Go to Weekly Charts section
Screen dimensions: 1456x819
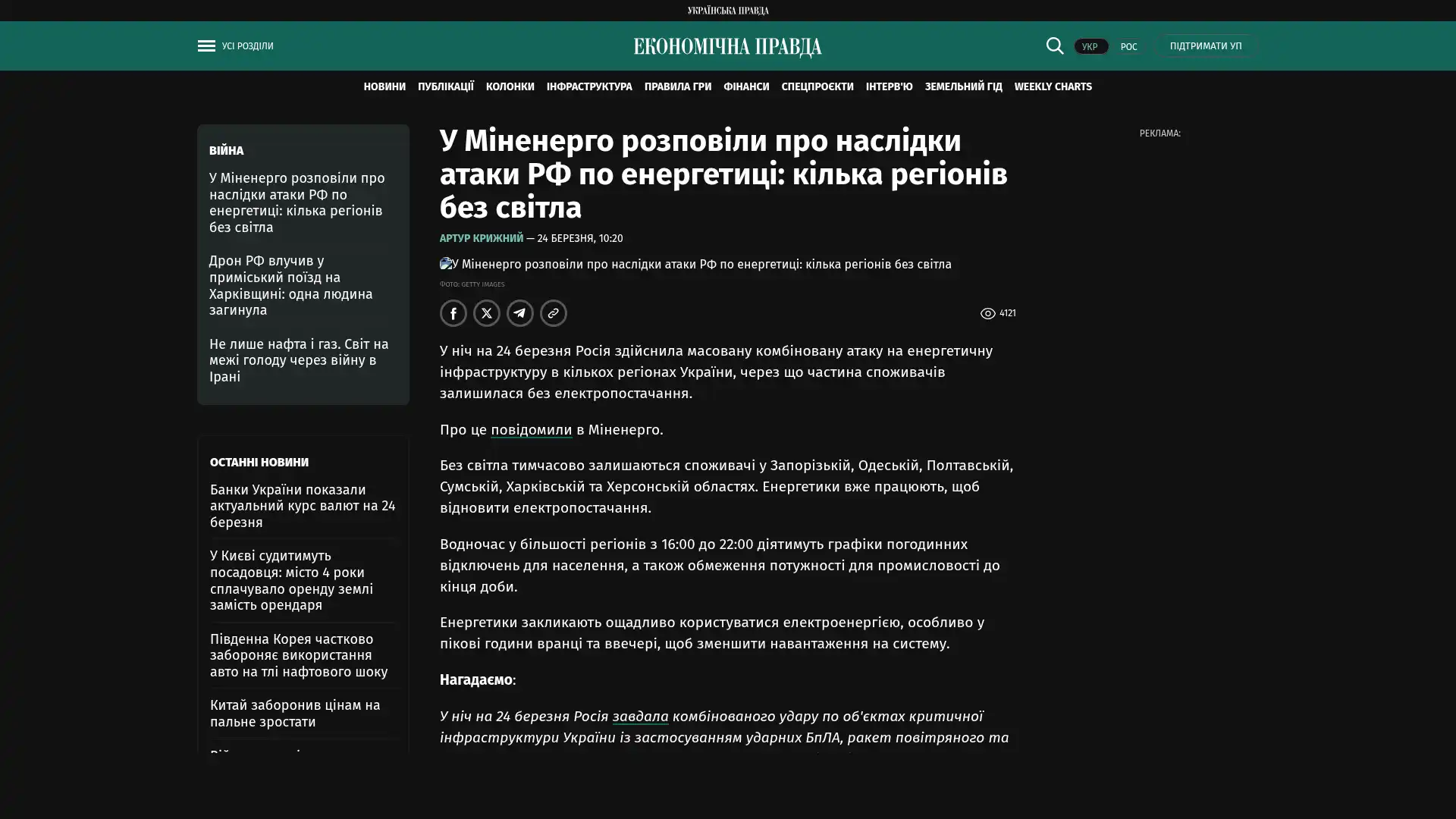click(1053, 87)
